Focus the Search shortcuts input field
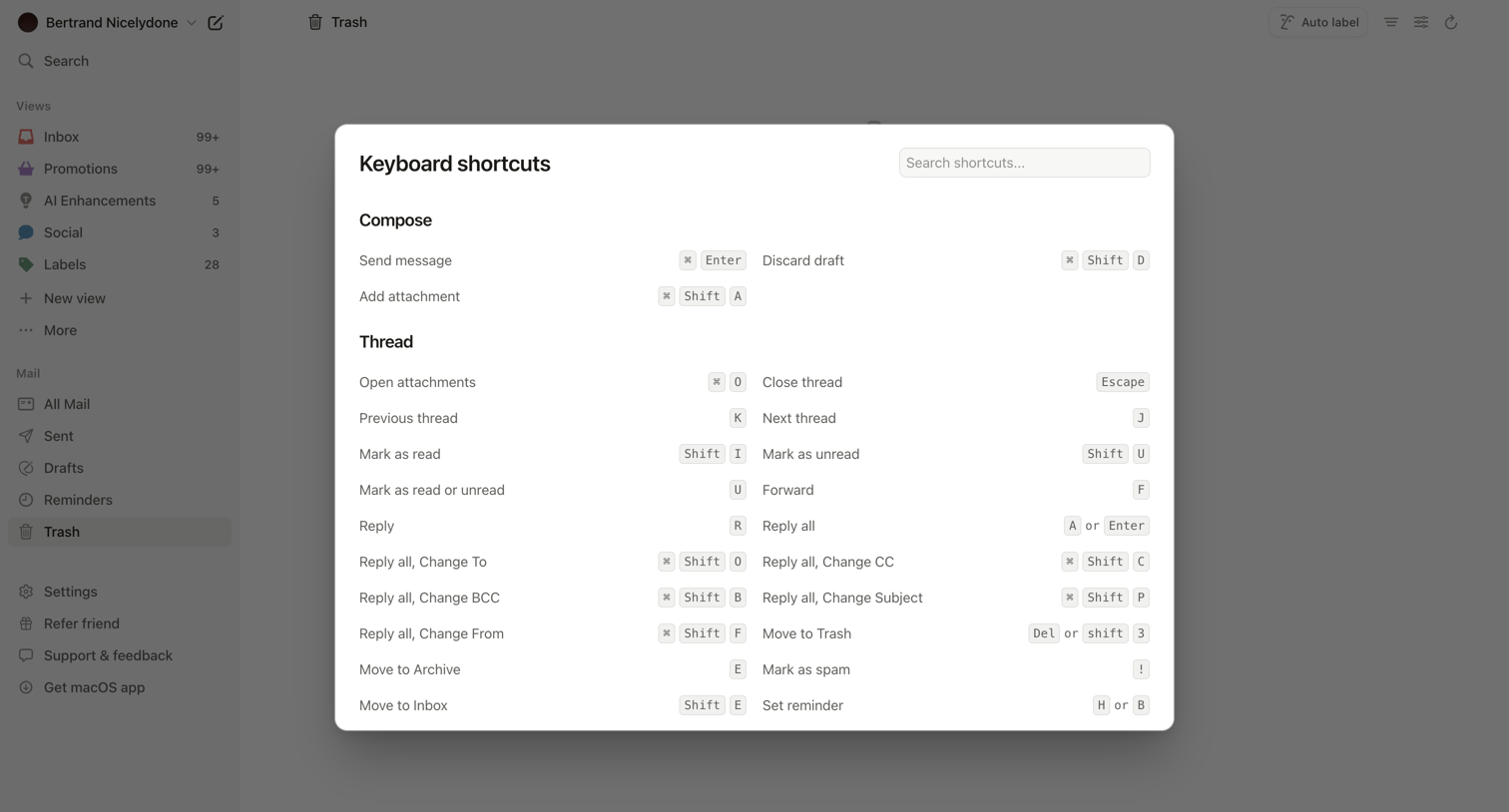Screen dimensions: 1509x812 [1024, 163]
